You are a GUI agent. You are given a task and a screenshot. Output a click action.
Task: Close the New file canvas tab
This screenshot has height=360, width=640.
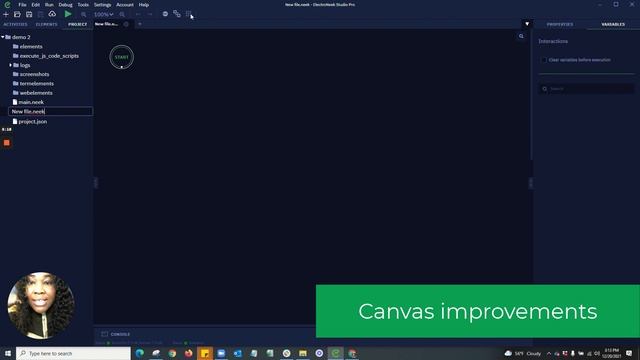(126, 24)
